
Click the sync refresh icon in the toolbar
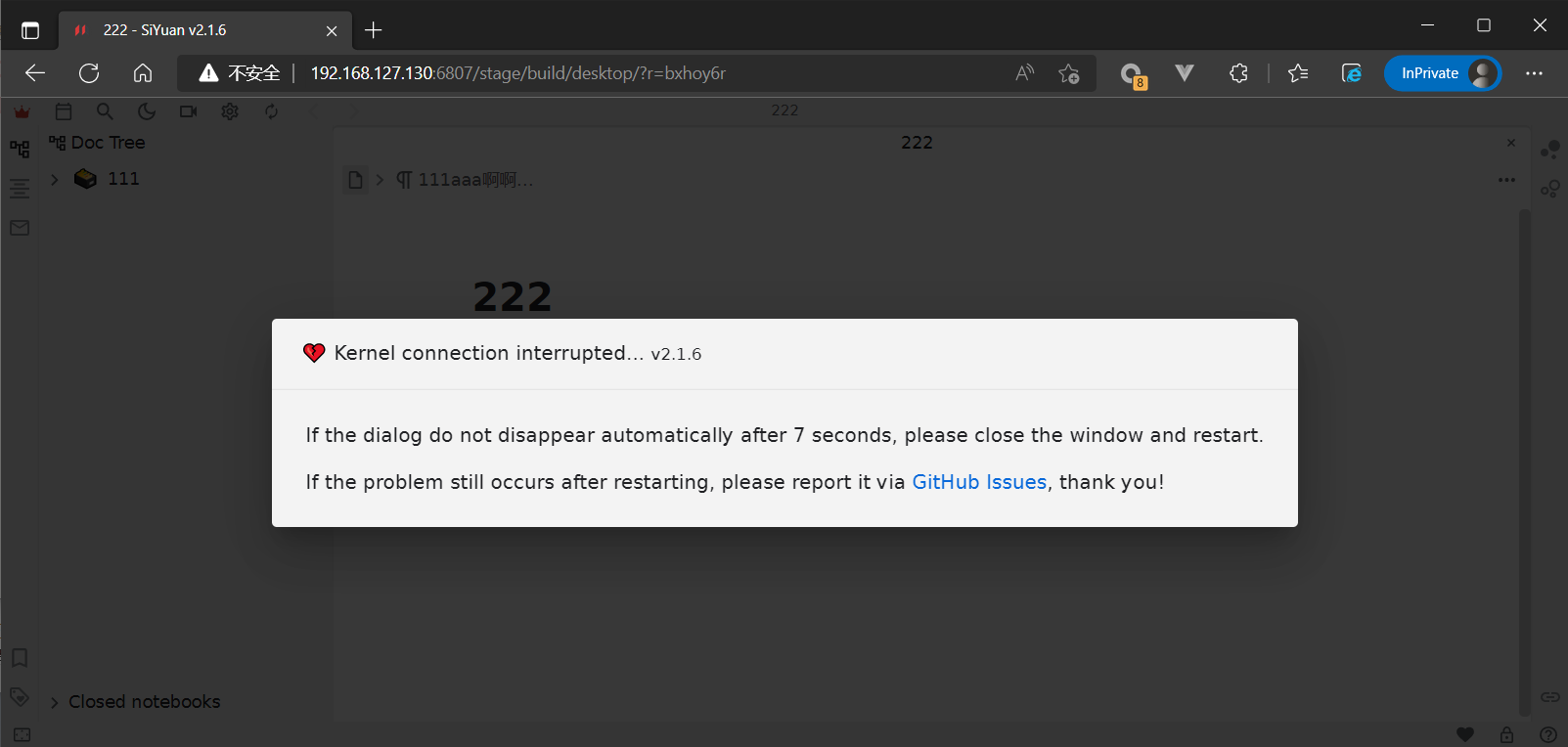click(x=271, y=111)
